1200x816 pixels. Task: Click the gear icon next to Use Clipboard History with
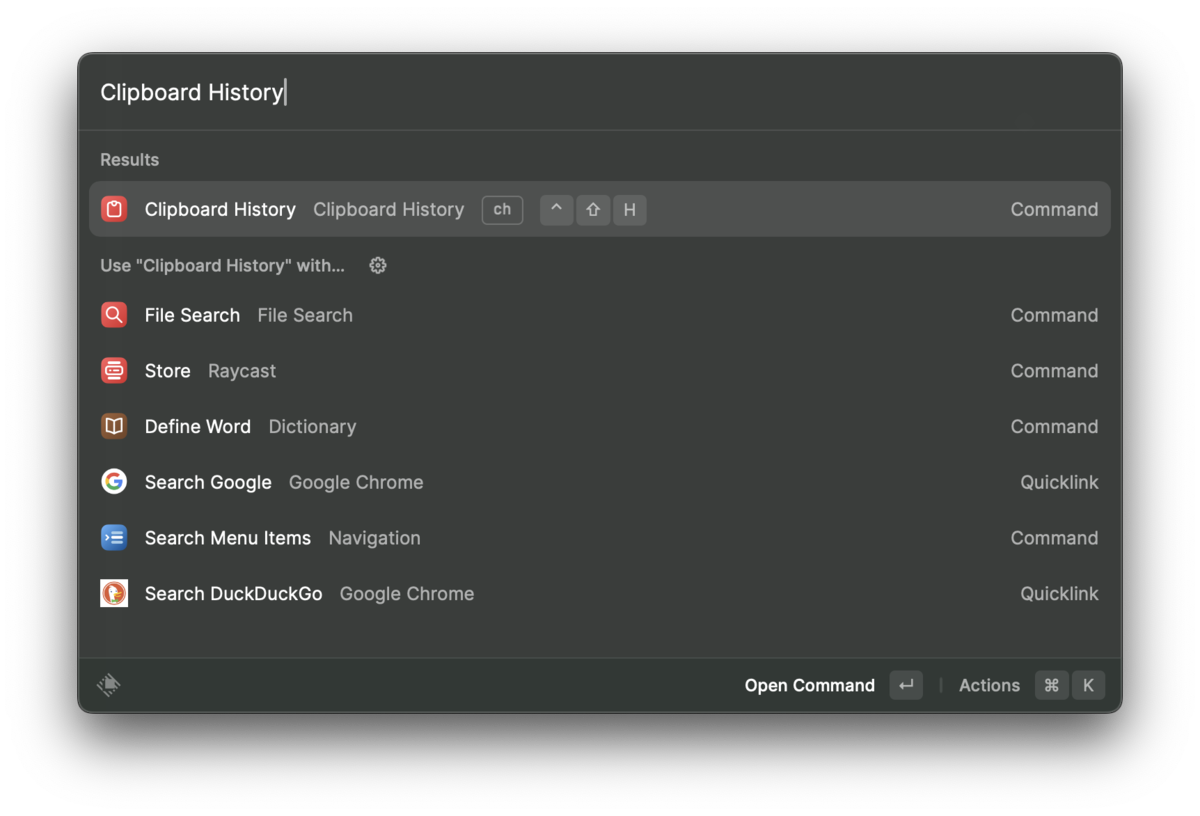pyautogui.click(x=377, y=265)
